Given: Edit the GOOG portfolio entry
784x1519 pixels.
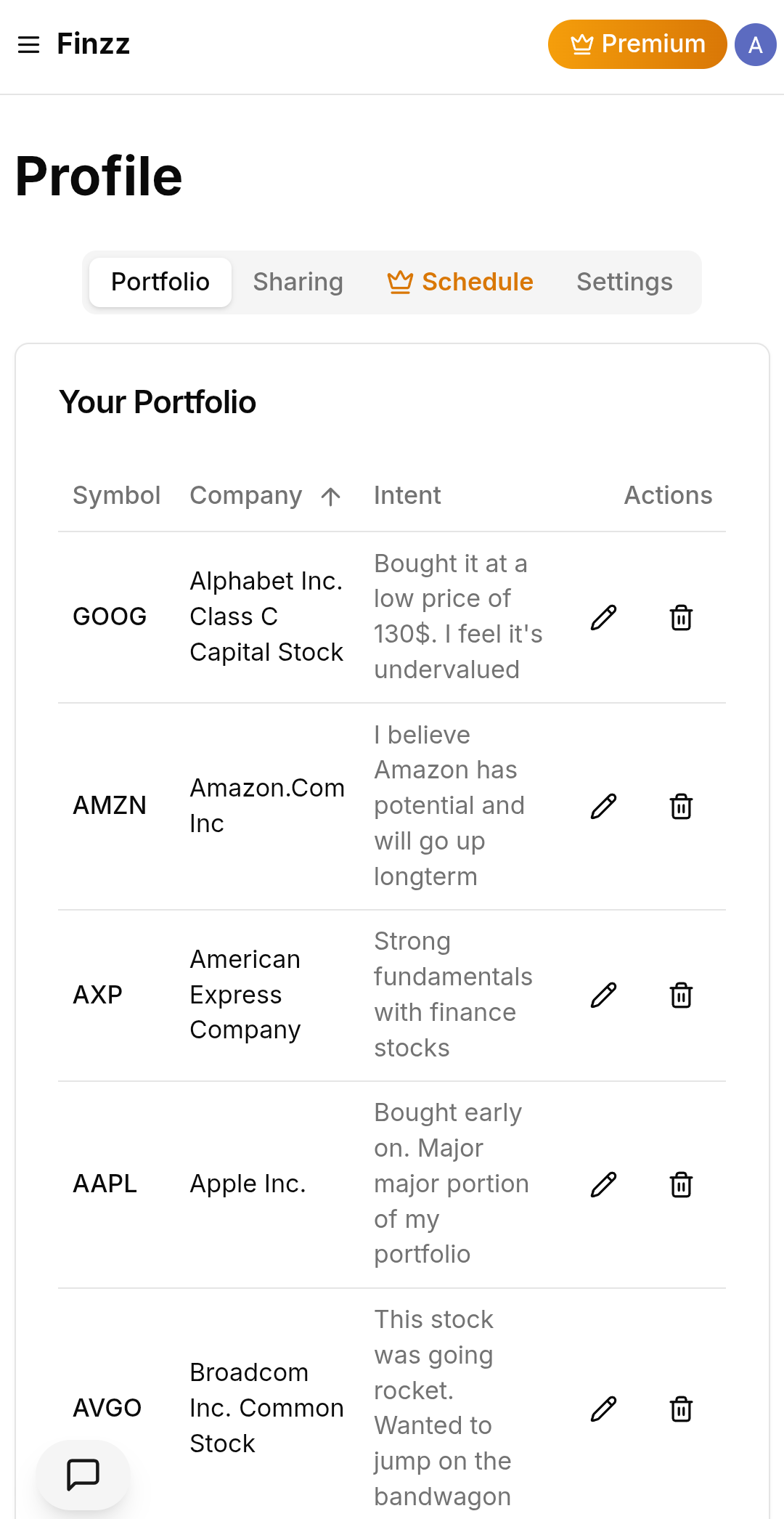Looking at the screenshot, I should click(603, 617).
